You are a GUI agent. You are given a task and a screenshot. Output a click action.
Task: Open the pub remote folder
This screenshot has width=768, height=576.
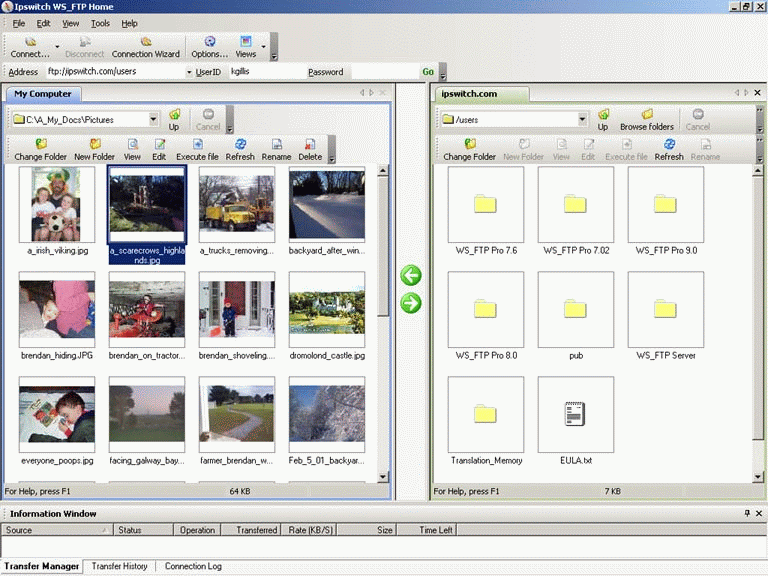[575, 309]
